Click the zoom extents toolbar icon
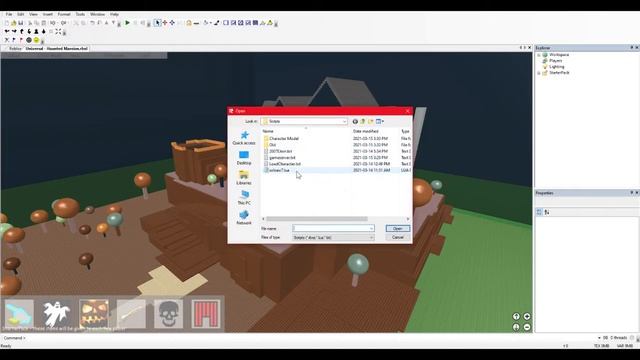 click(58, 31)
